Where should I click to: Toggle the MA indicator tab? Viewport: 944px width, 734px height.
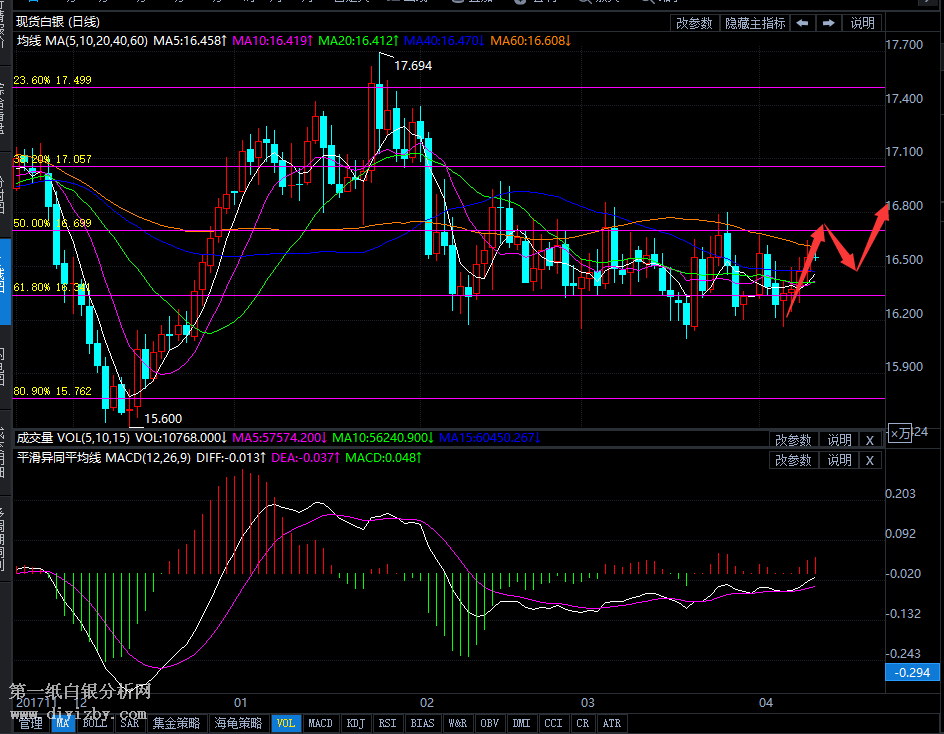click(x=63, y=723)
